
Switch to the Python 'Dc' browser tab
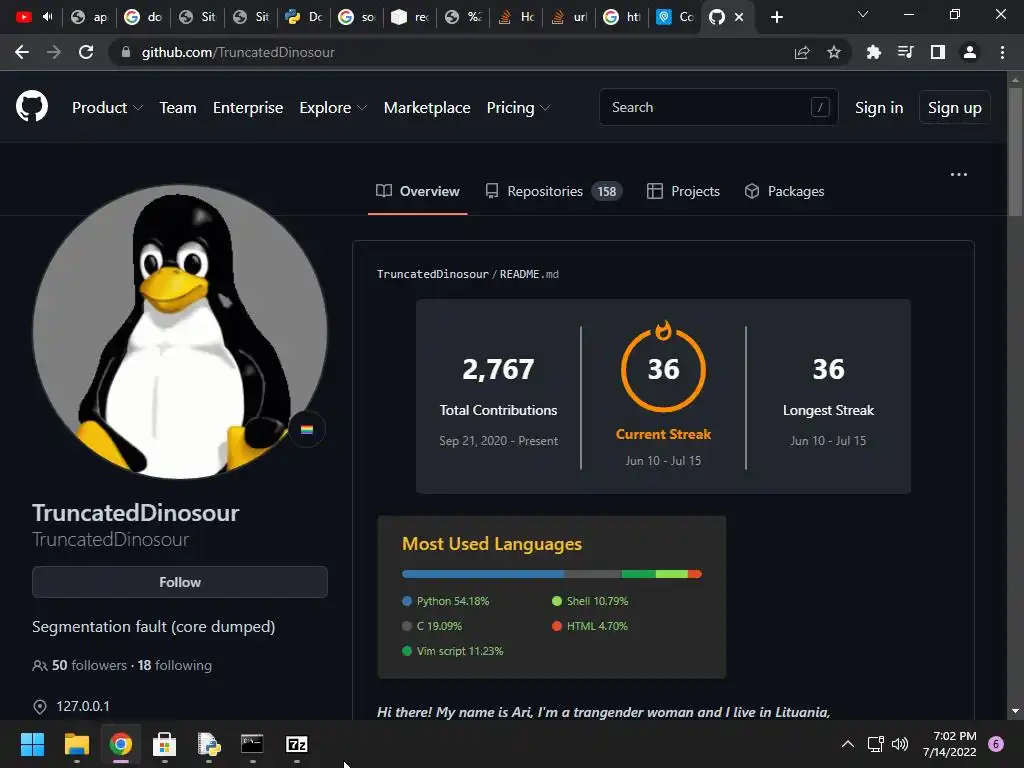pos(304,17)
